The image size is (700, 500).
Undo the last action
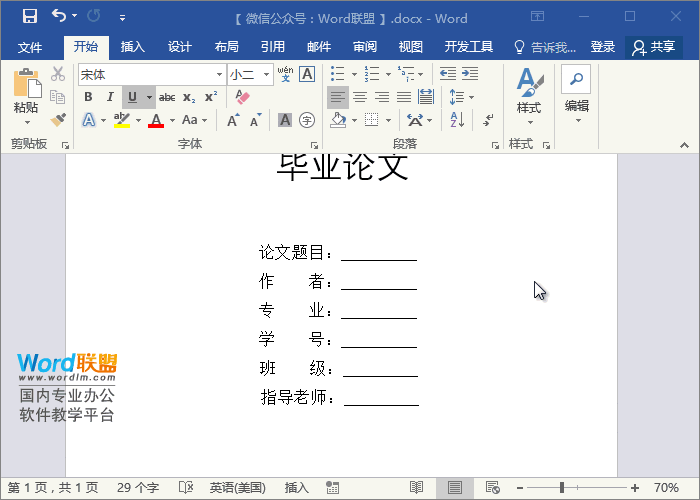59,16
